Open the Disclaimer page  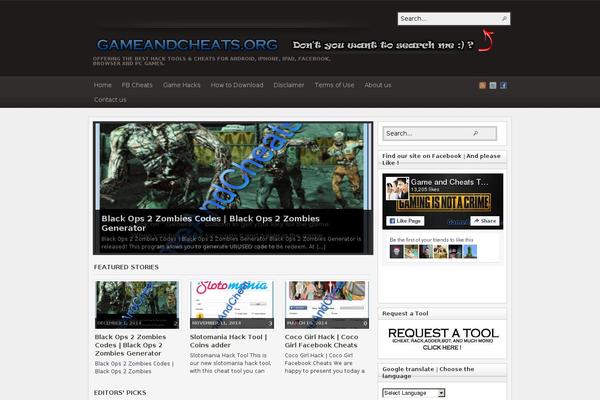point(289,85)
